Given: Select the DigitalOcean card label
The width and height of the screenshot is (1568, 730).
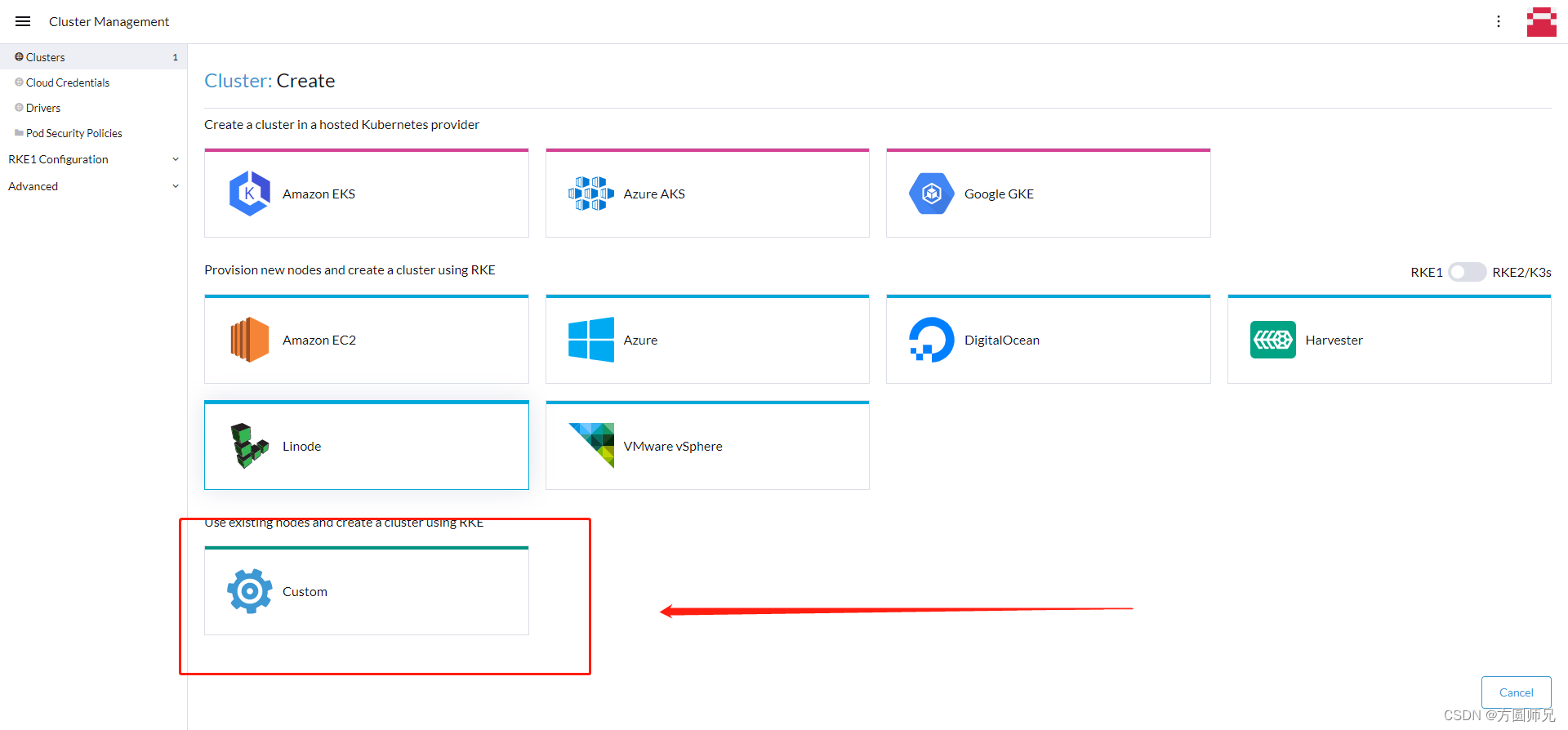Looking at the screenshot, I should click(1001, 340).
